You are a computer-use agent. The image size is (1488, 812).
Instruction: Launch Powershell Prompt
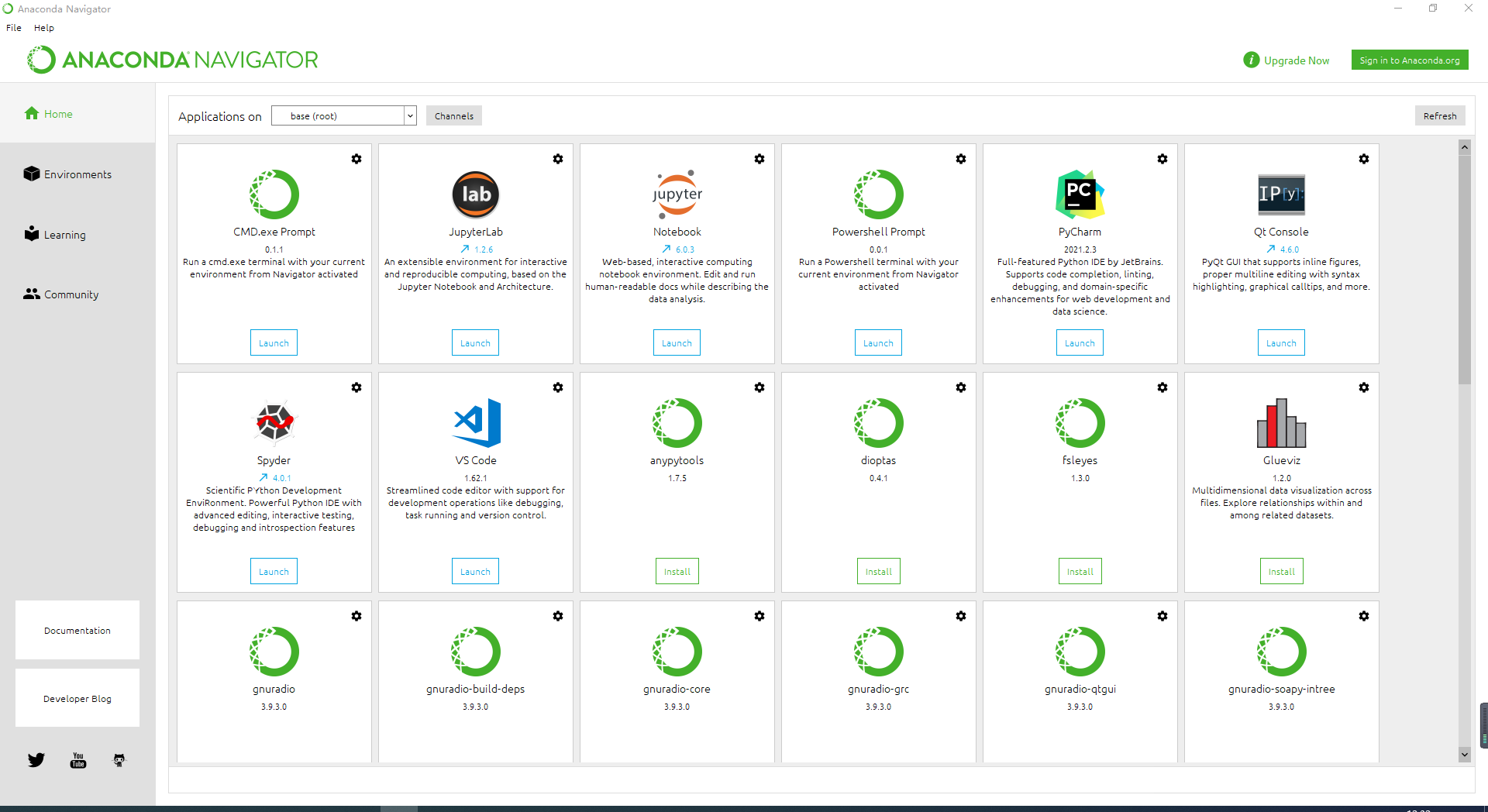click(x=878, y=343)
